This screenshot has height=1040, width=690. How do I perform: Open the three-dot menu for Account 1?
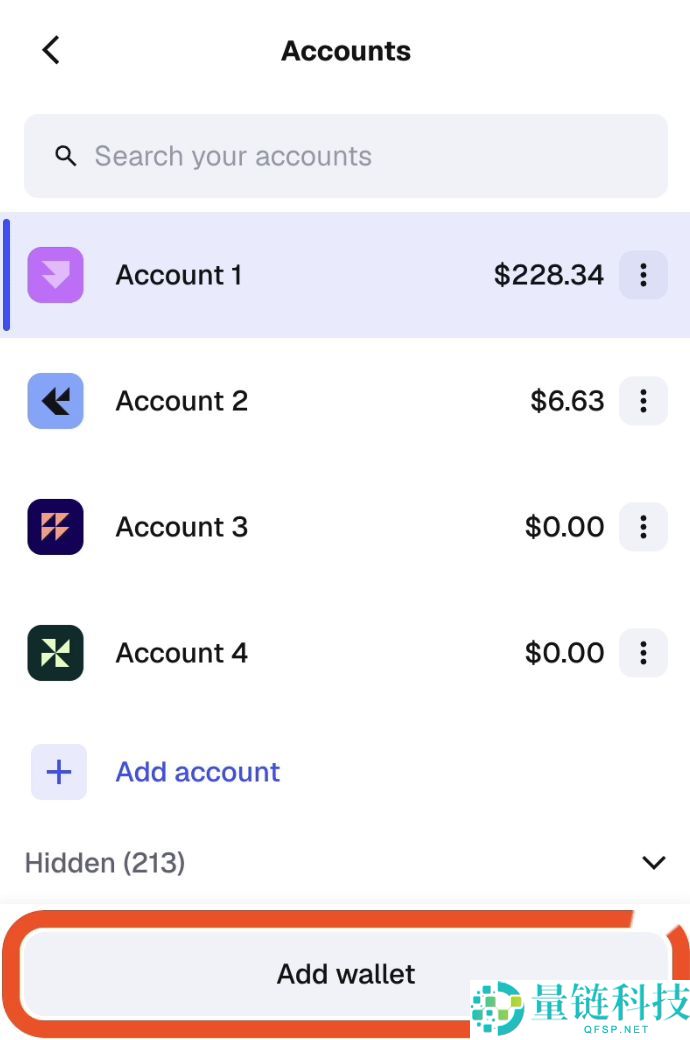point(643,275)
